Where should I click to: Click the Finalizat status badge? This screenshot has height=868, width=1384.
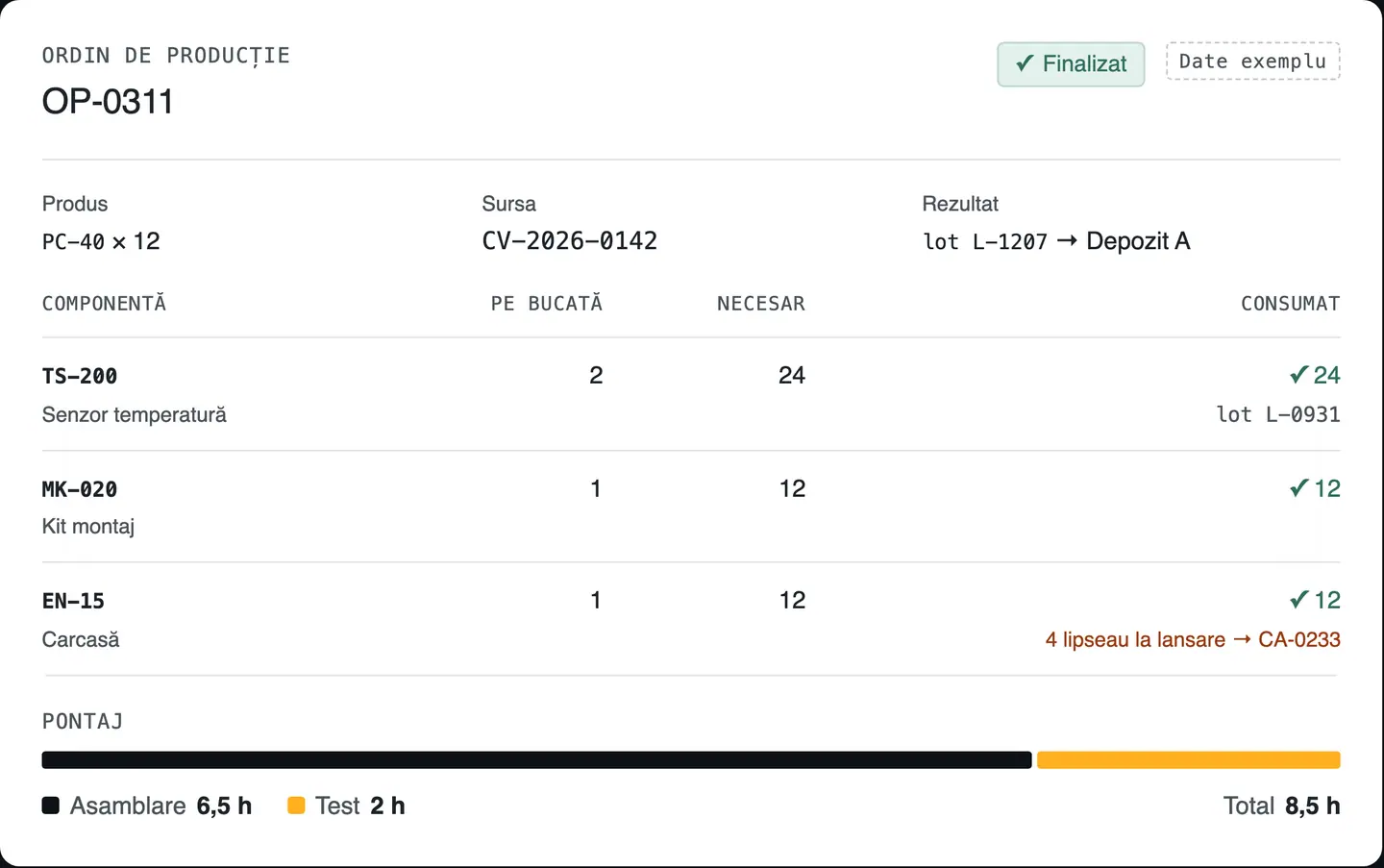(x=1071, y=64)
